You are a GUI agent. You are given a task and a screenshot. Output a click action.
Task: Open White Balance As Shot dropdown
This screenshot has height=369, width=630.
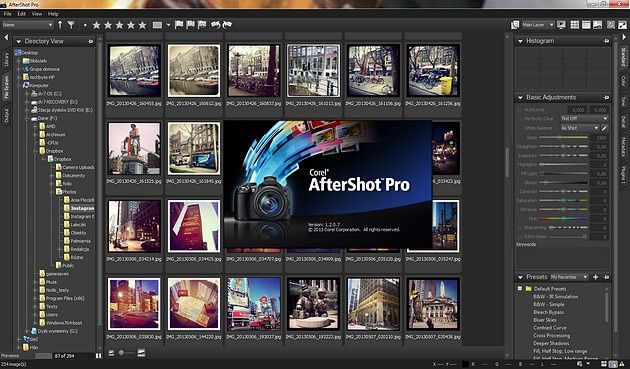tap(580, 128)
